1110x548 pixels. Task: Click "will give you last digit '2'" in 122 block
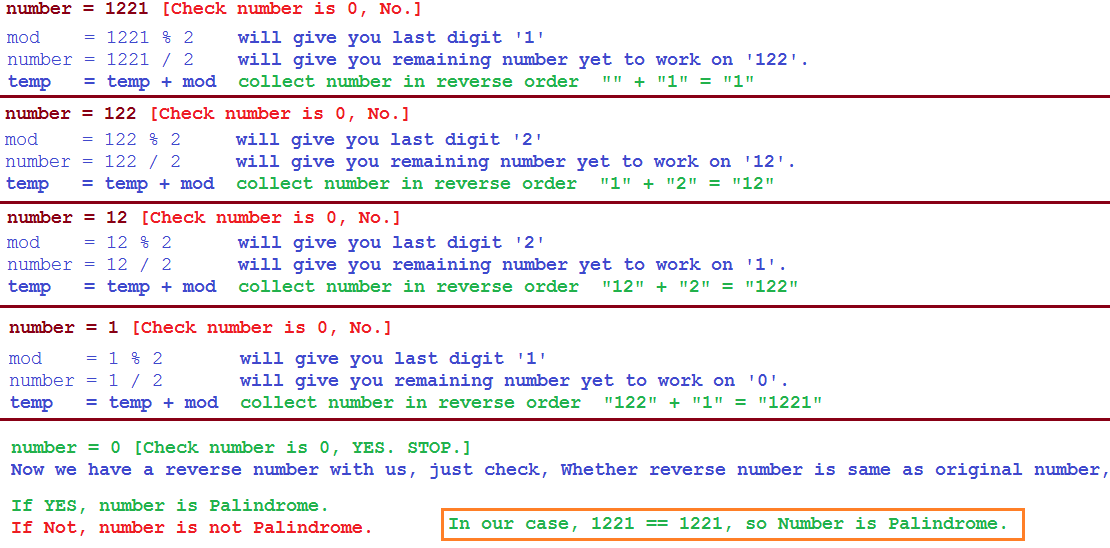coord(389,139)
